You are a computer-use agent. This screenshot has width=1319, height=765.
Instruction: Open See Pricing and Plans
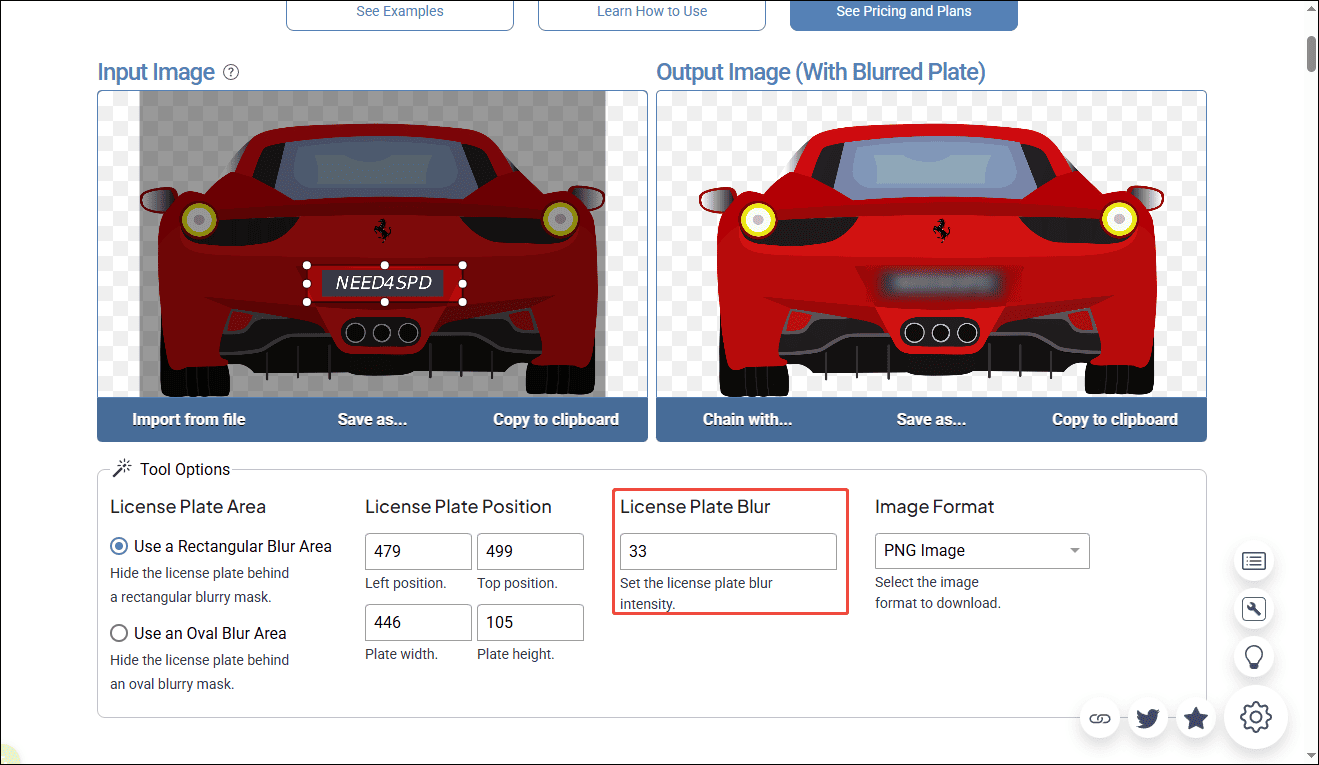click(903, 11)
